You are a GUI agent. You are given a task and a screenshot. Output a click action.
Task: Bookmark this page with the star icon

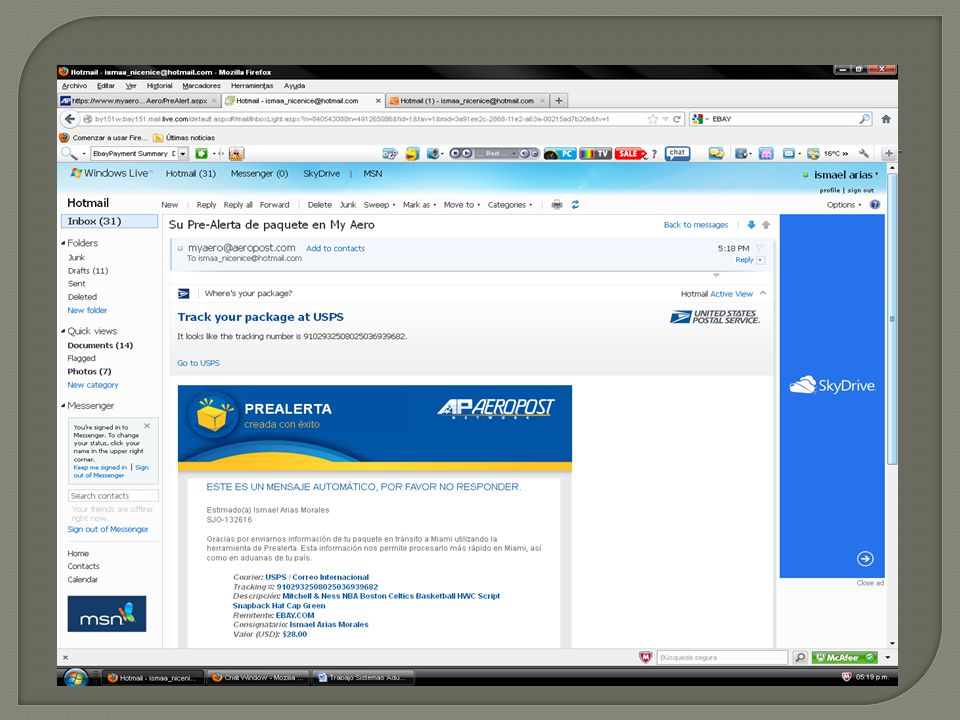click(653, 119)
